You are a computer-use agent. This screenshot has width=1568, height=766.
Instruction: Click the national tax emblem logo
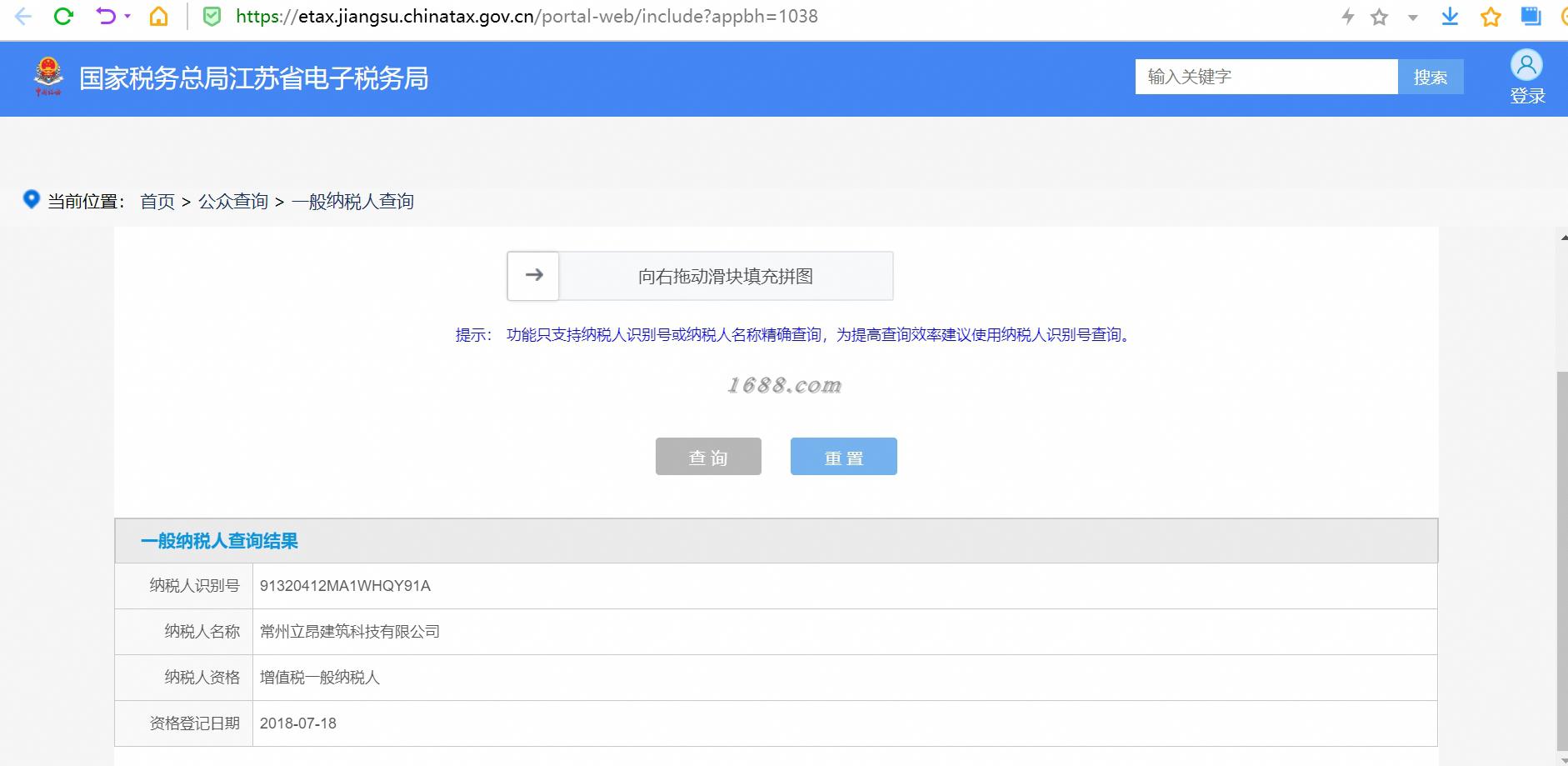click(48, 77)
